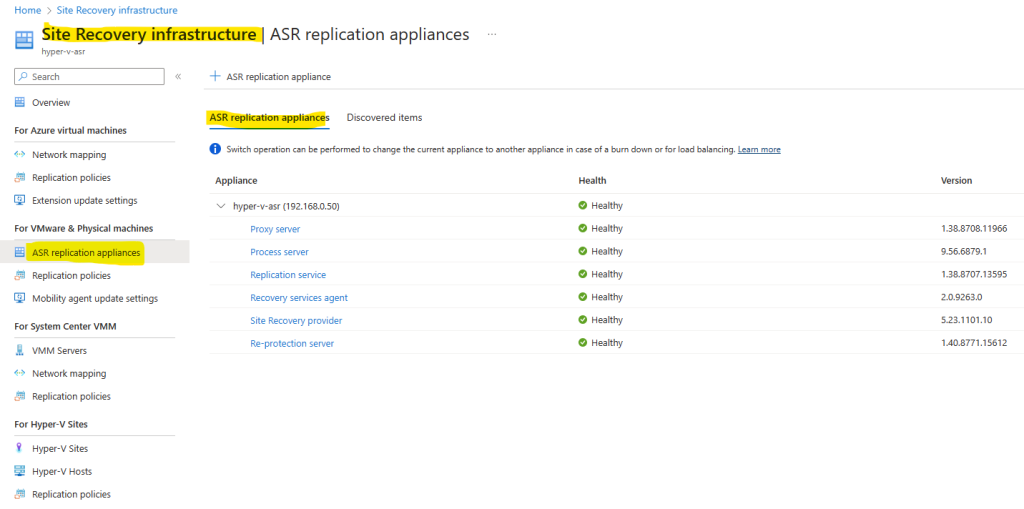Click Replication policies icon under VMware & Physical

pyautogui.click(x=20, y=276)
